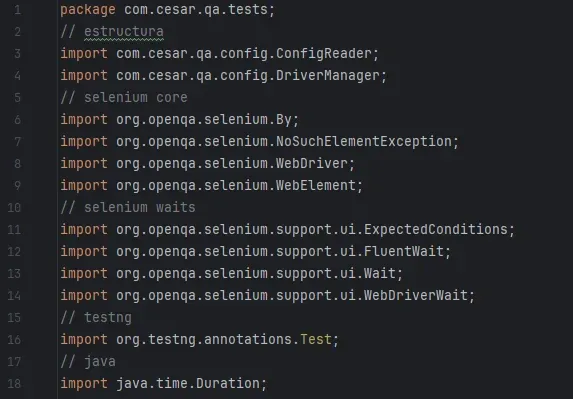Click line number 1 in the gutter
The height and width of the screenshot is (399, 573).
pos(17,10)
